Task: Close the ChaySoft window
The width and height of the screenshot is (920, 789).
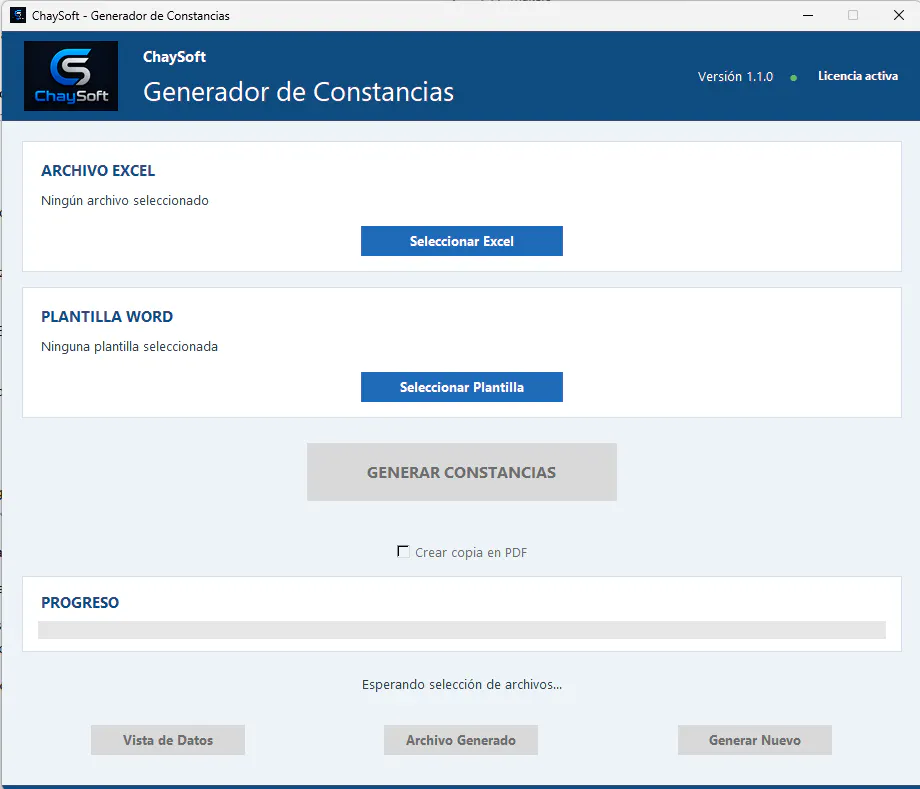Action: [x=899, y=15]
